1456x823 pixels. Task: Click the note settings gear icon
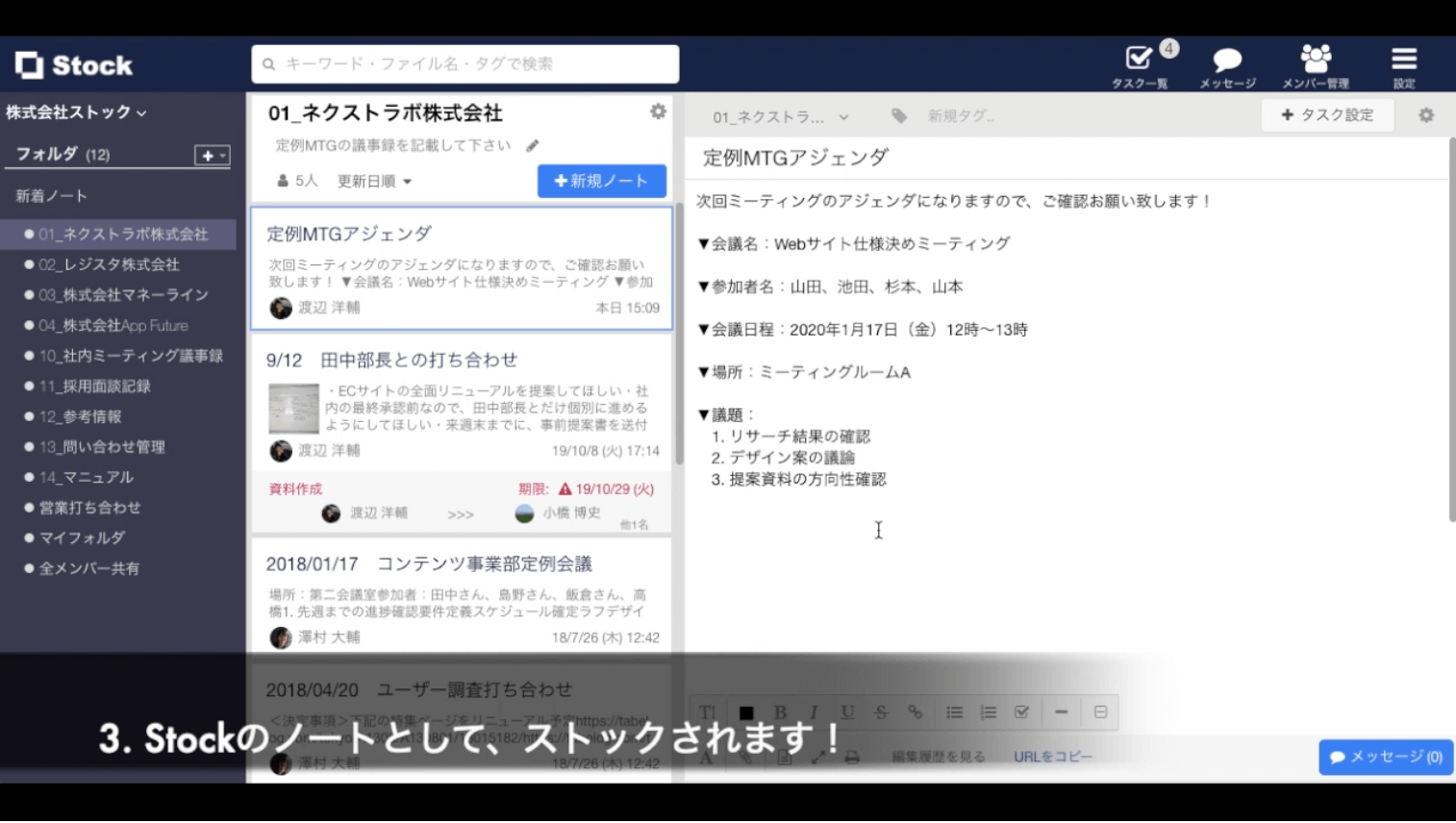tap(1426, 115)
